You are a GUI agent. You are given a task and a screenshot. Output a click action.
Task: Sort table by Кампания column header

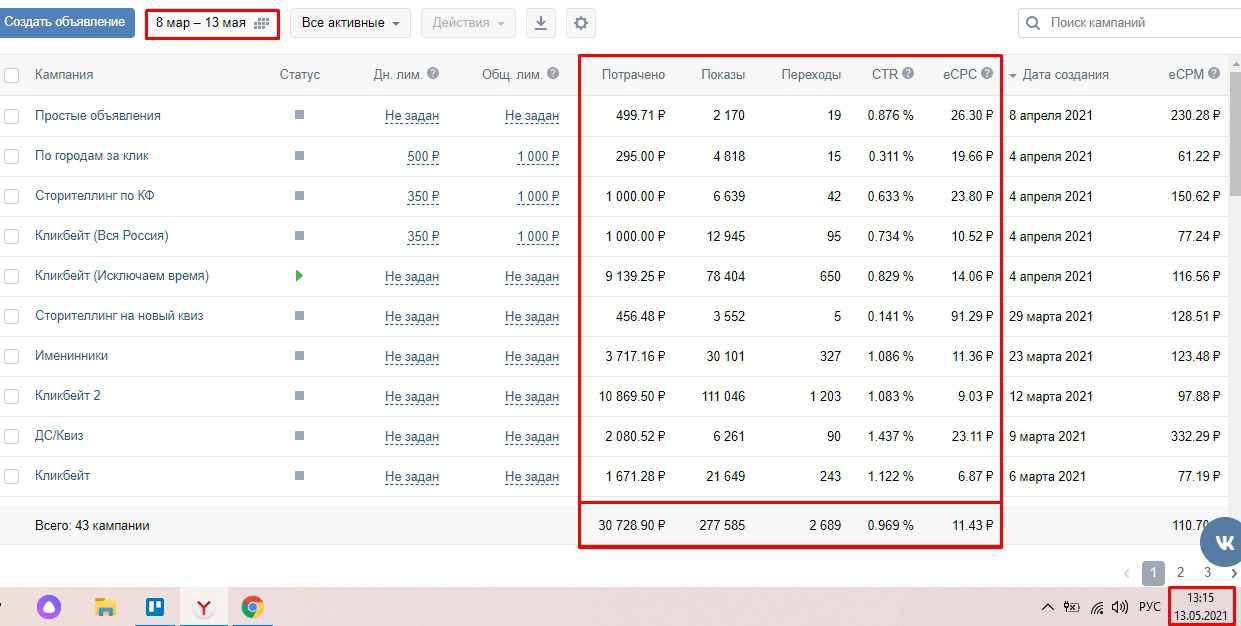pos(64,74)
